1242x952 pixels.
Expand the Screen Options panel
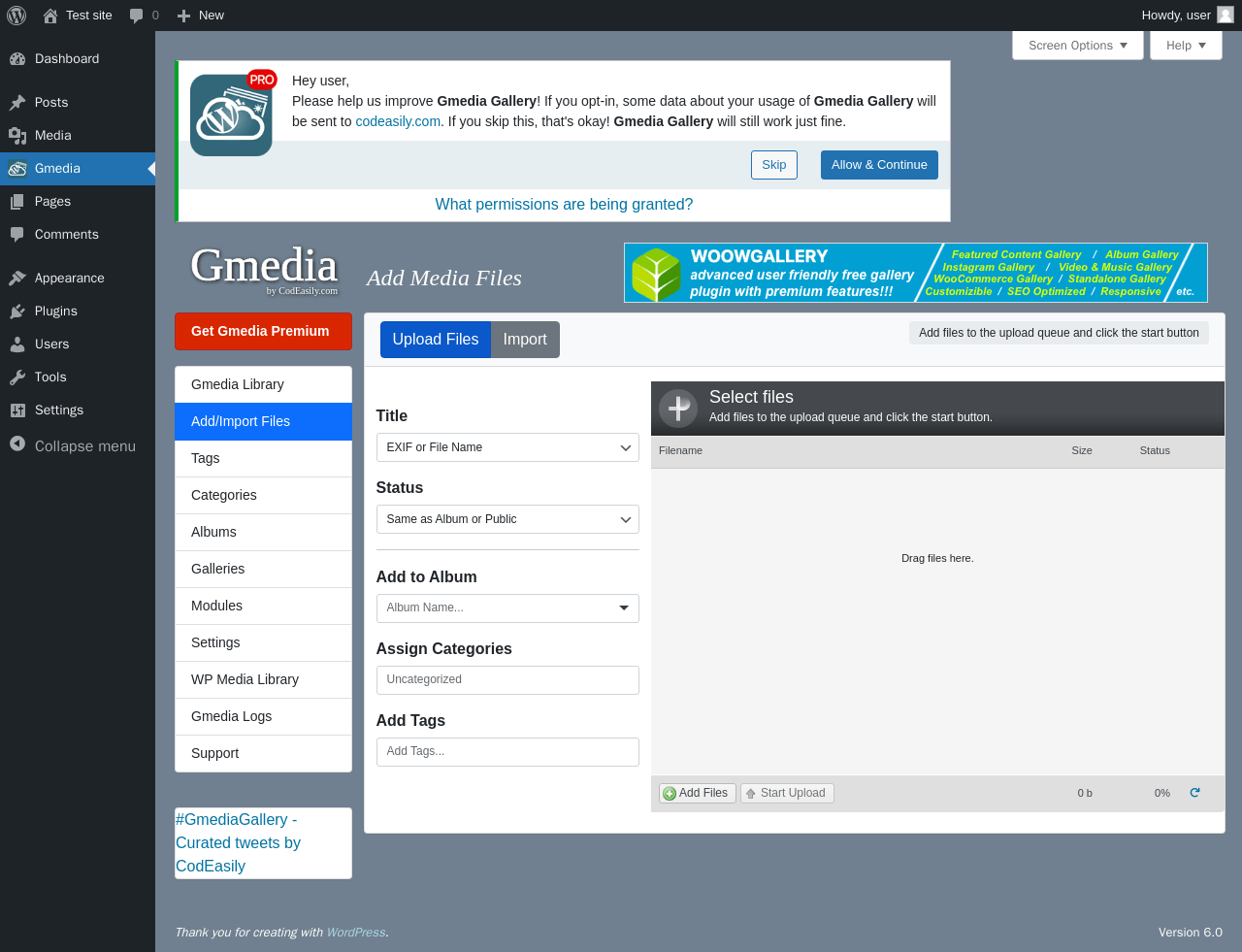tap(1078, 46)
